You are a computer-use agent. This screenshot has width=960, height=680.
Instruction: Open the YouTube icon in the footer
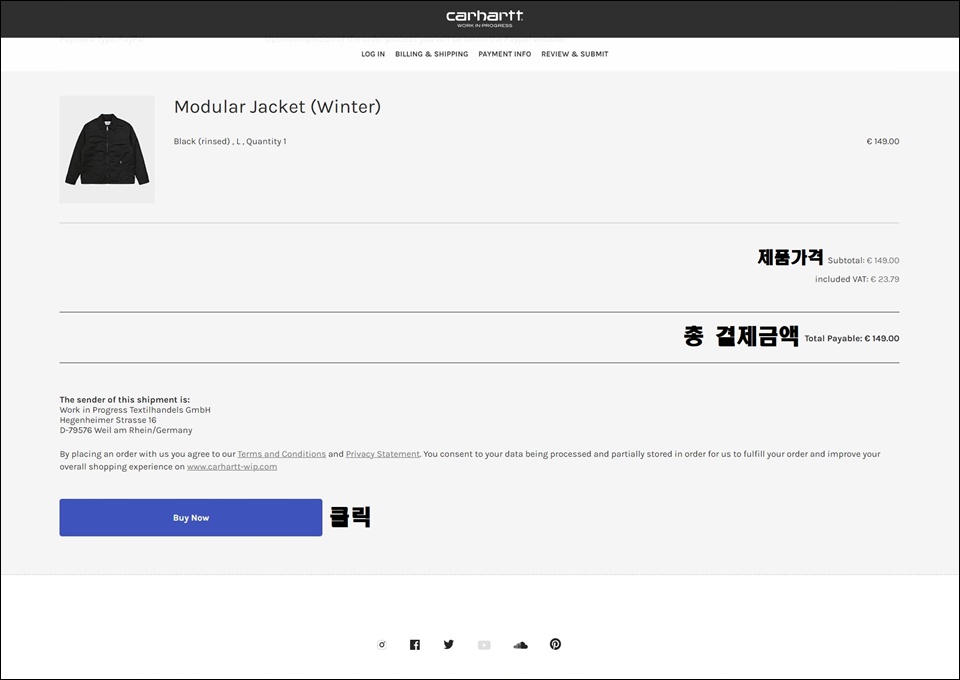[x=484, y=645]
